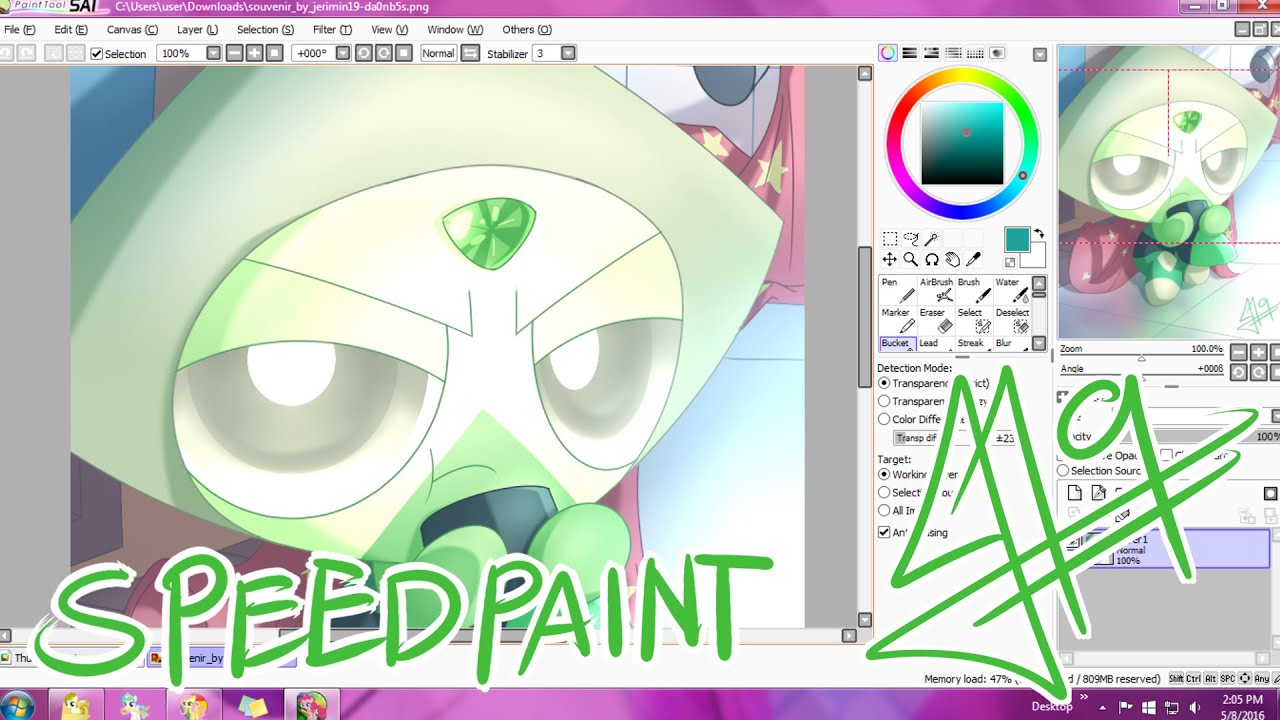Open the Edit menu
Viewport: 1280px width, 720px height.
(x=71, y=30)
